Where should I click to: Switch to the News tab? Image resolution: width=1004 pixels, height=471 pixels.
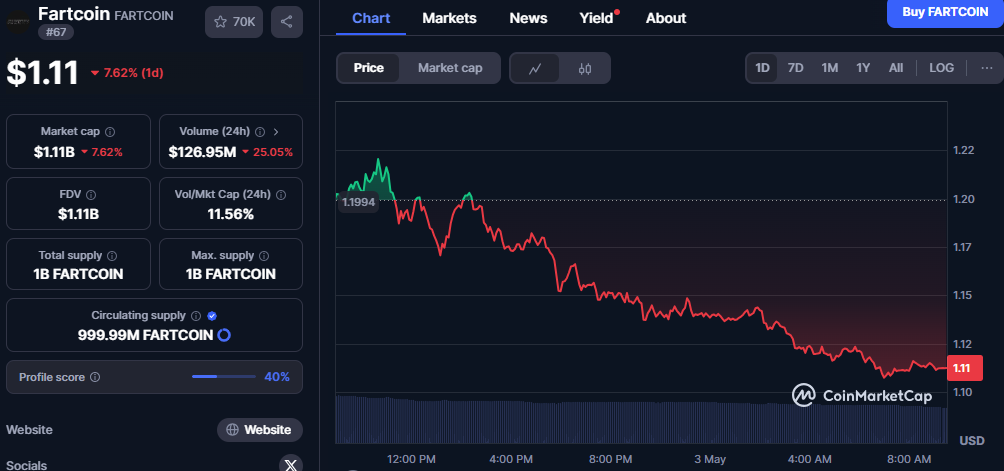528,19
